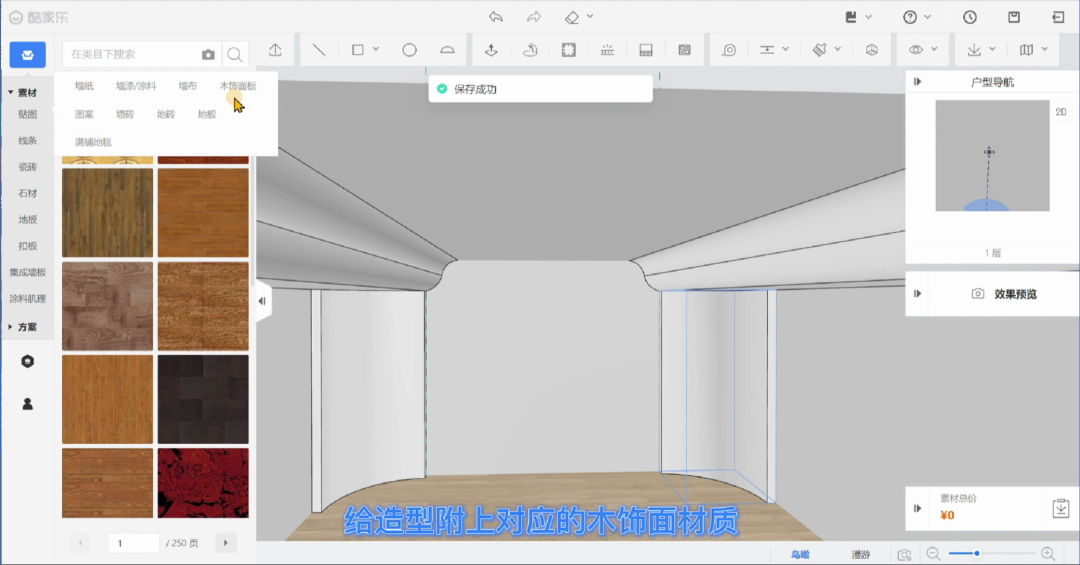
Task: Click the 3D cube view icon
Action: (871, 50)
